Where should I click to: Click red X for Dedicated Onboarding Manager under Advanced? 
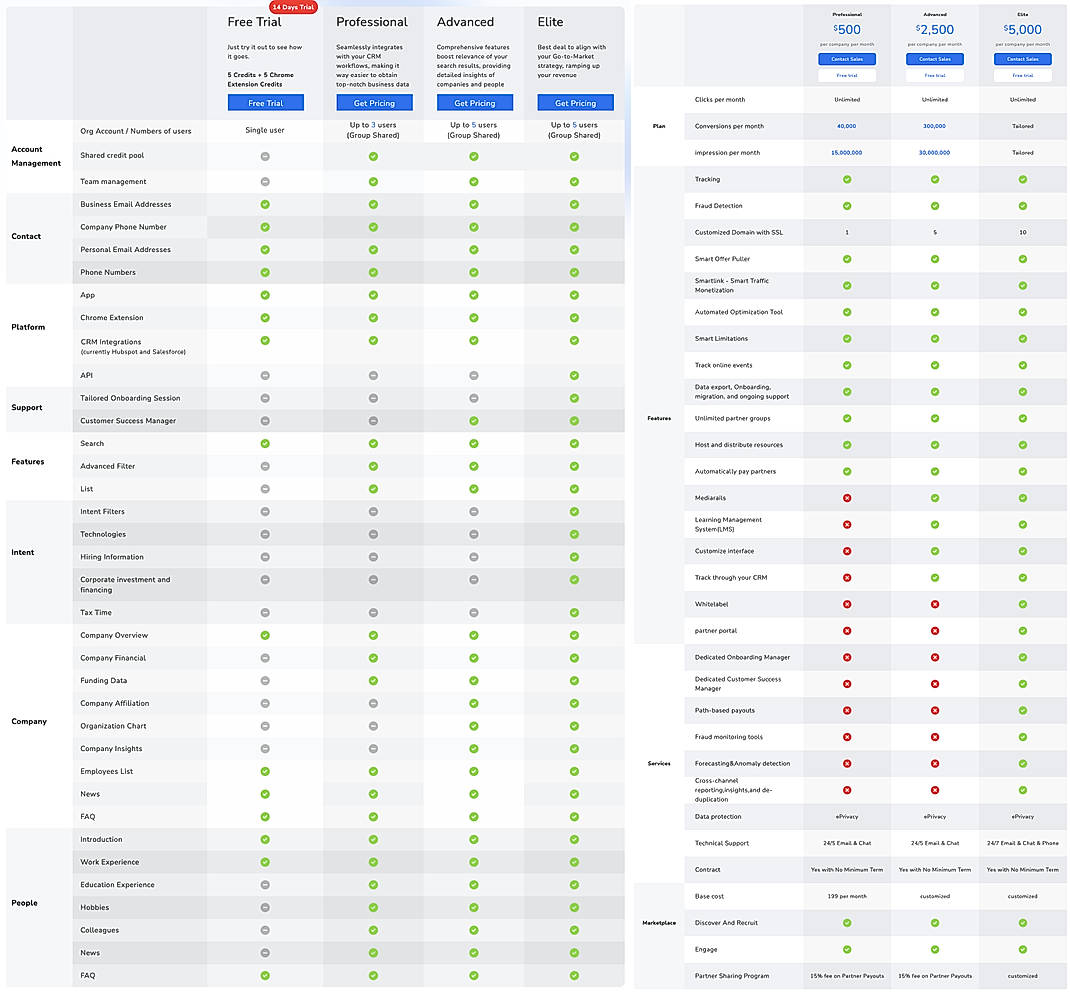[934, 657]
